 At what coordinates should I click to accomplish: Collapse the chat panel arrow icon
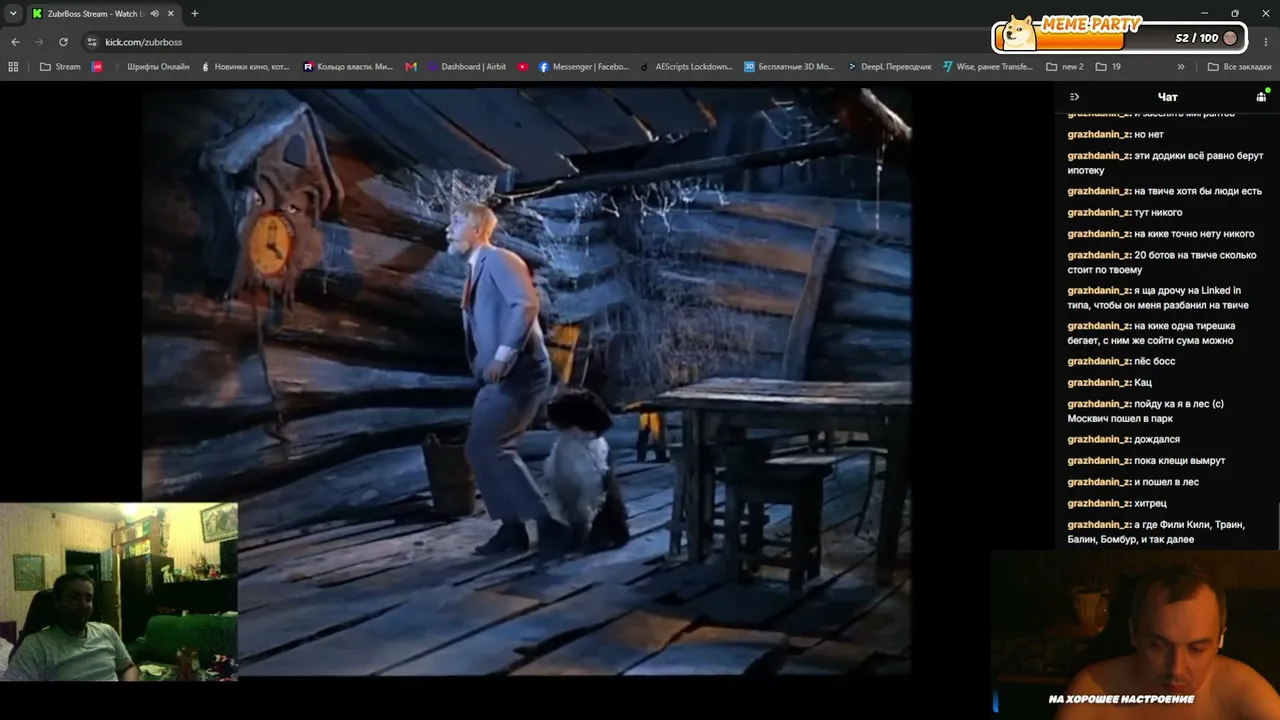click(1074, 97)
